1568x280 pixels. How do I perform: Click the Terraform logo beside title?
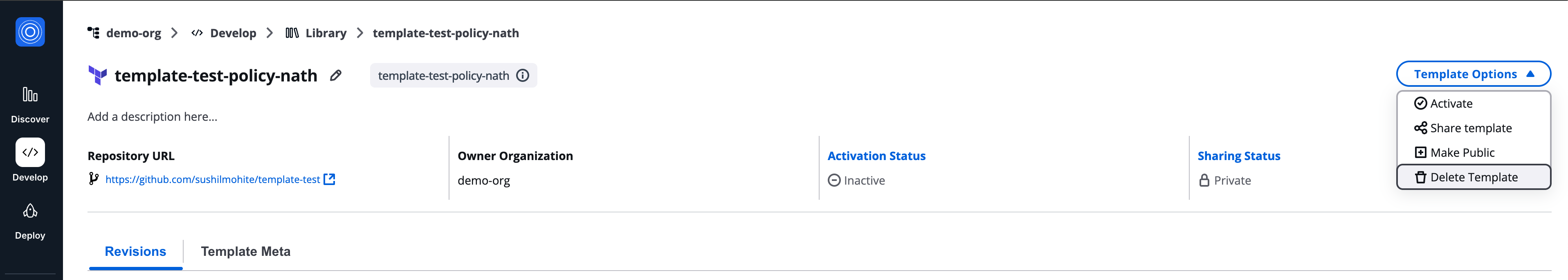[97, 75]
